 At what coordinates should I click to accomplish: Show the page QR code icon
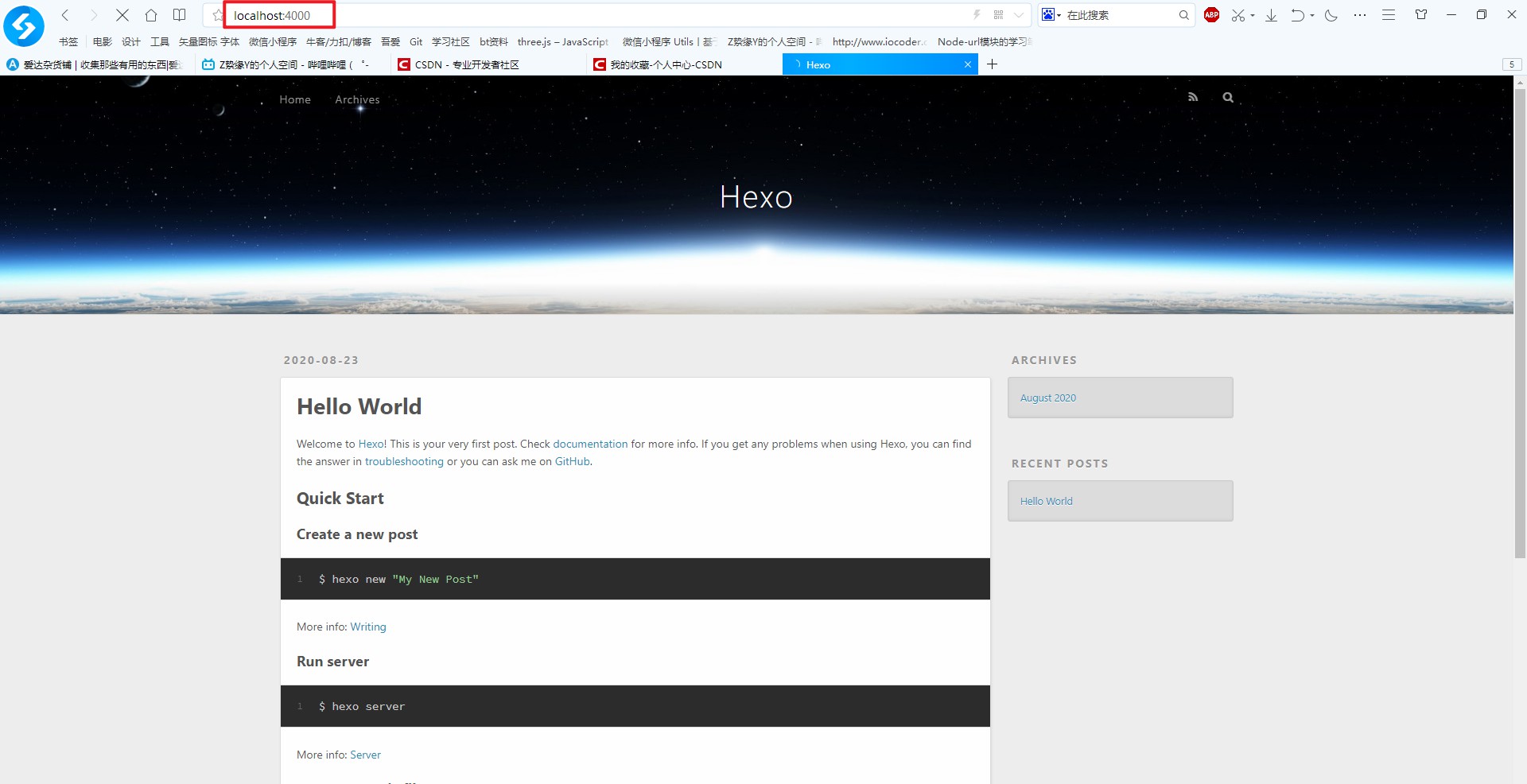point(998,14)
